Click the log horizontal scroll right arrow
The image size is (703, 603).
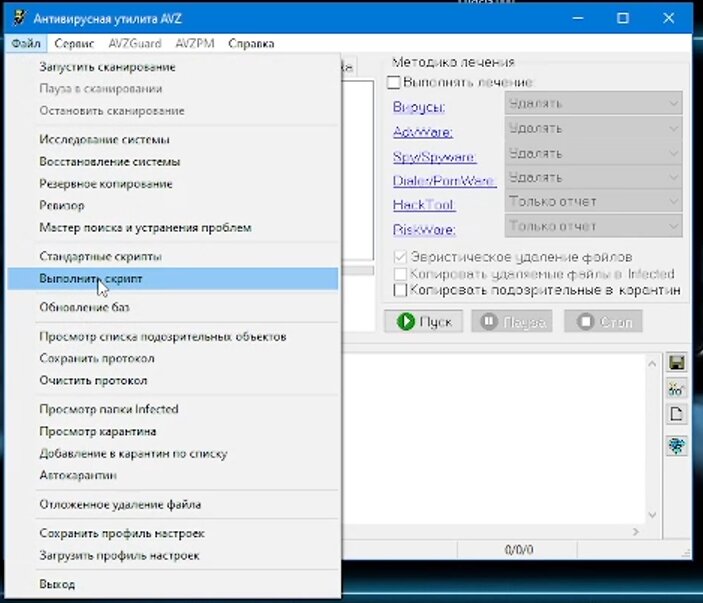(636, 532)
